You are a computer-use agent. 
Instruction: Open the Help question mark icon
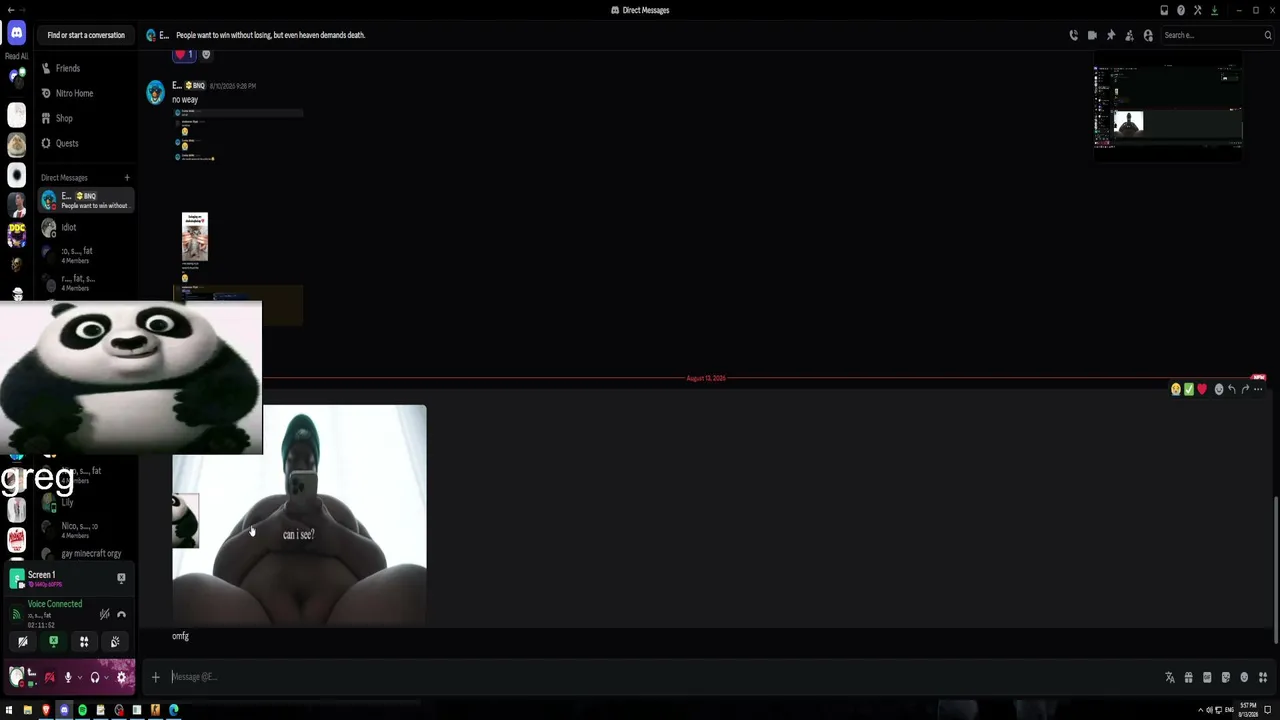(x=1181, y=10)
